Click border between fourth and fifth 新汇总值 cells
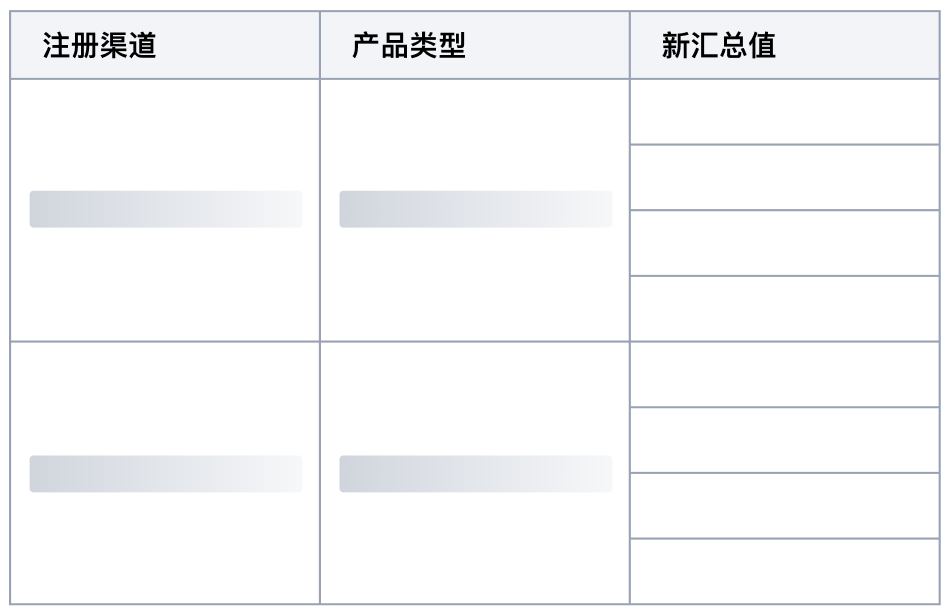 click(785, 342)
